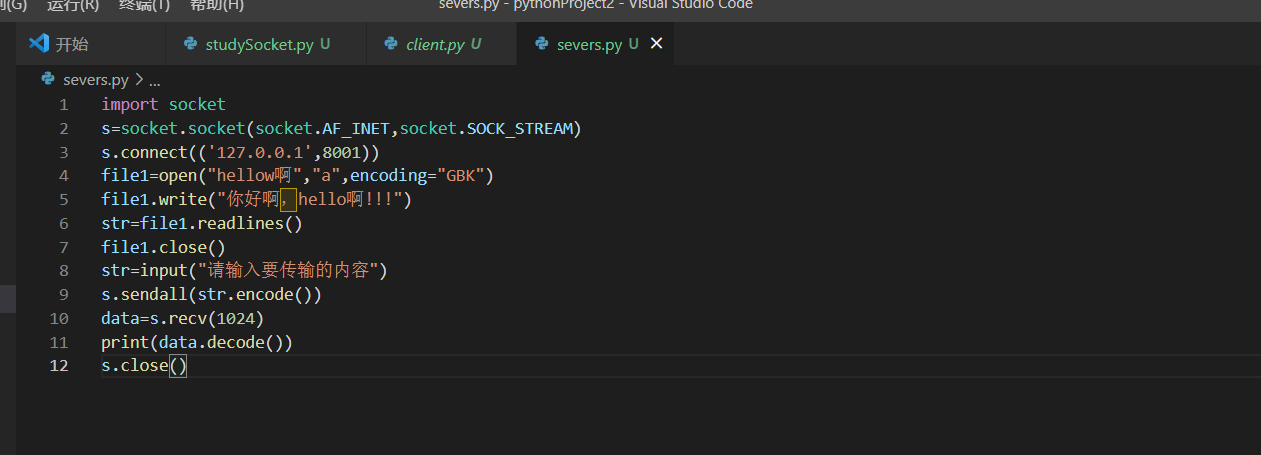Open the 终端(T) menu
The width and height of the screenshot is (1261, 455).
click(144, 5)
